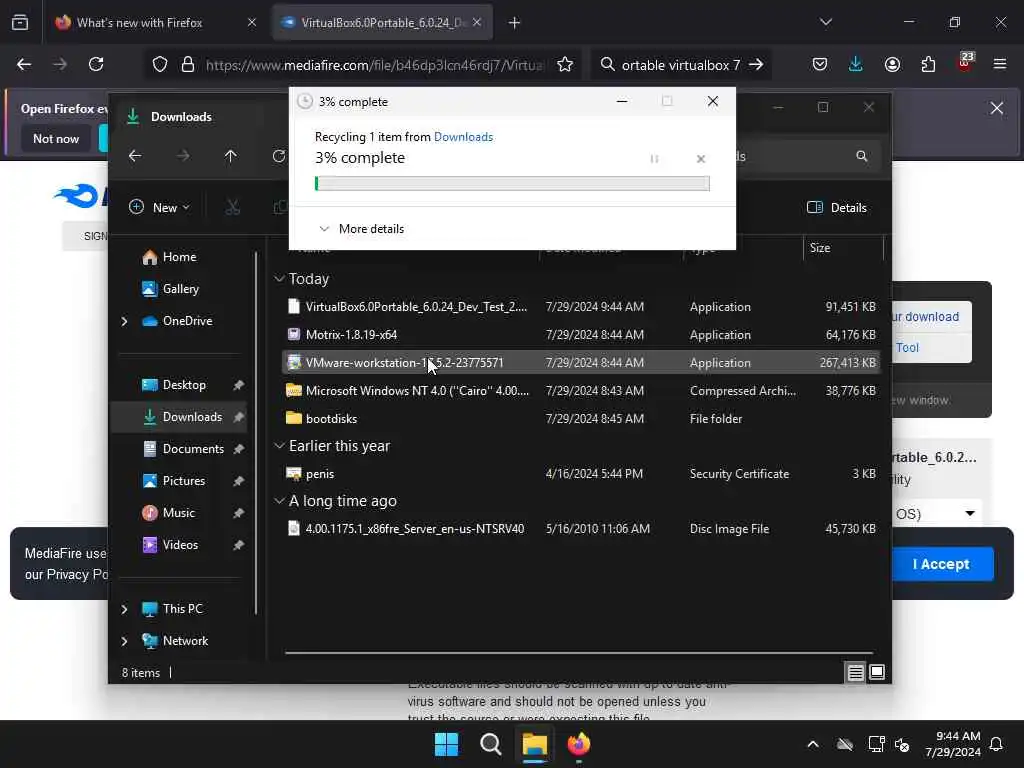Reload the page in Firefox
The image size is (1024, 768).
tap(96, 64)
